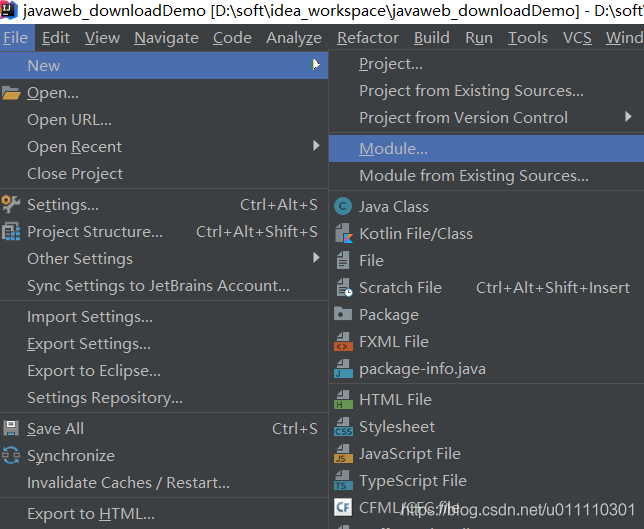Image resolution: width=644 pixels, height=529 pixels.
Task: Click the TypeScript File TS icon
Action: (343, 481)
